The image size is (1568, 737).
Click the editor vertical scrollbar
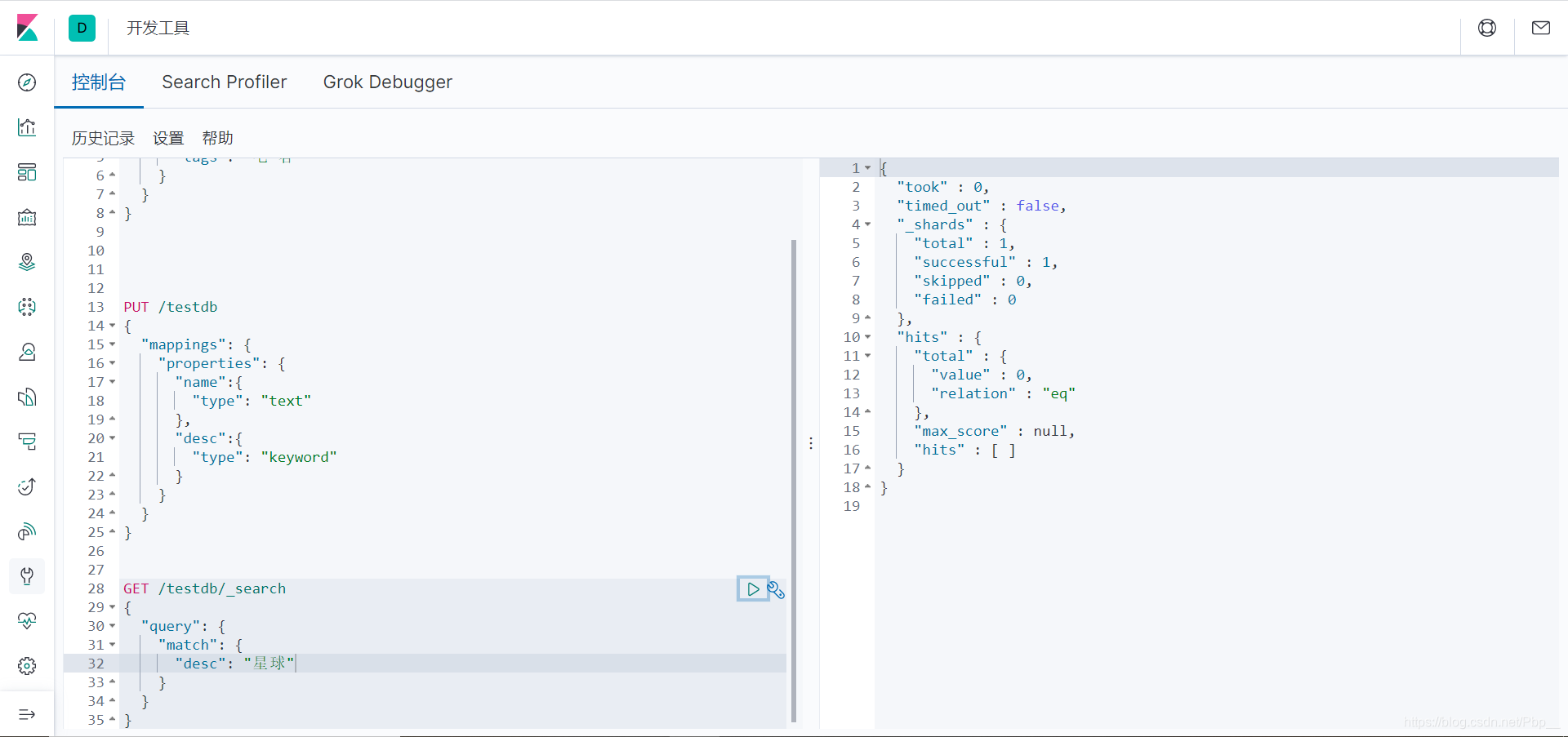click(794, 482)
